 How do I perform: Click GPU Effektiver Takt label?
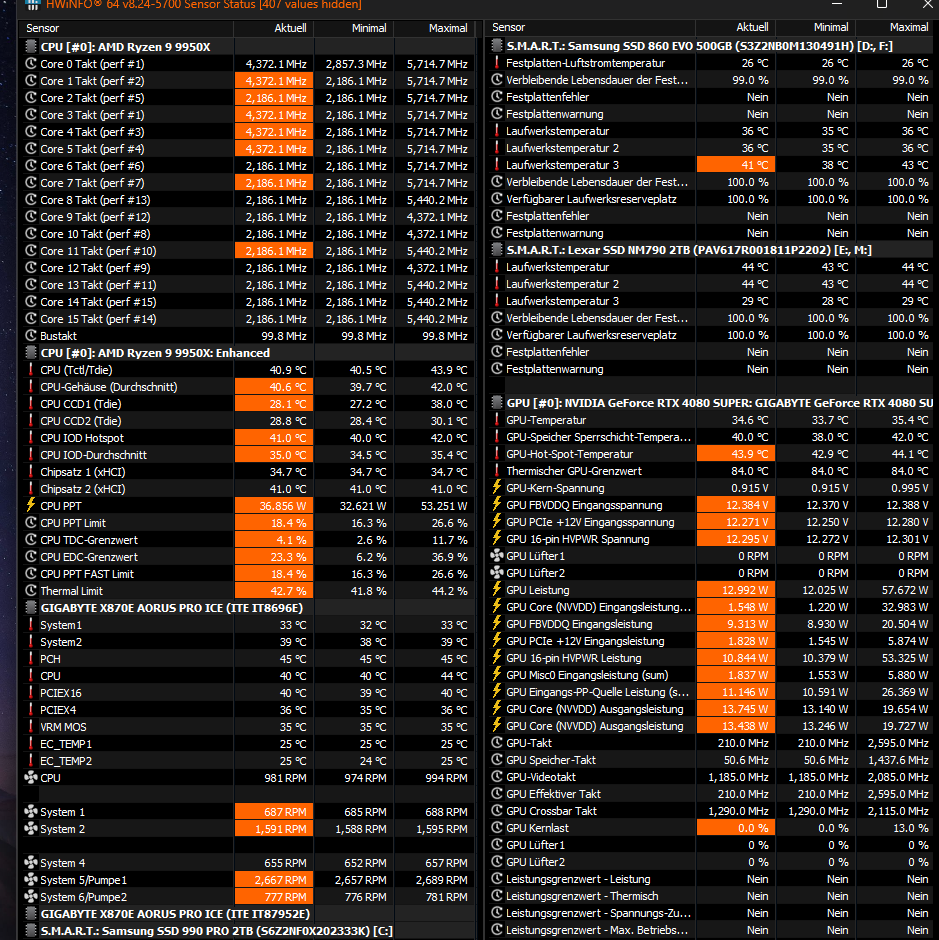coord(553,794)
